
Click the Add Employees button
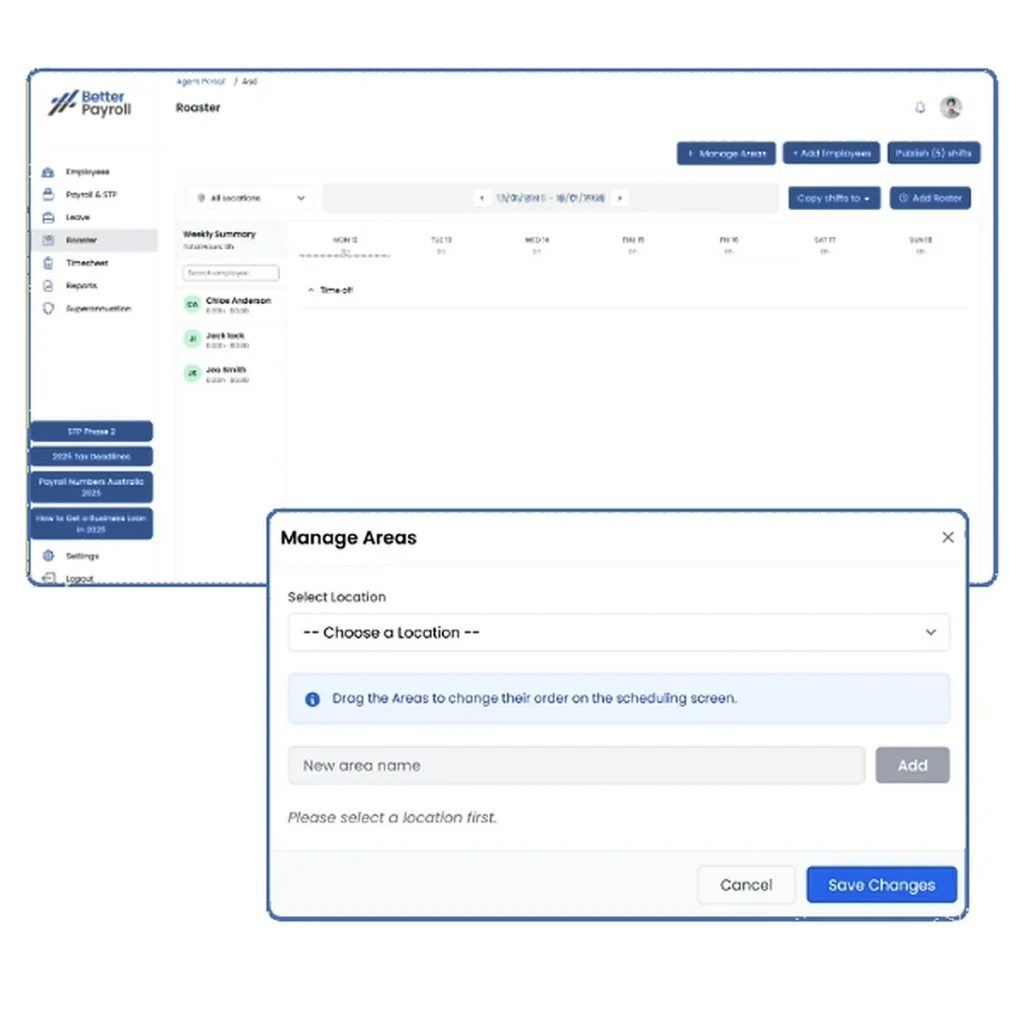pyautogui.click(x=831, y=153)
